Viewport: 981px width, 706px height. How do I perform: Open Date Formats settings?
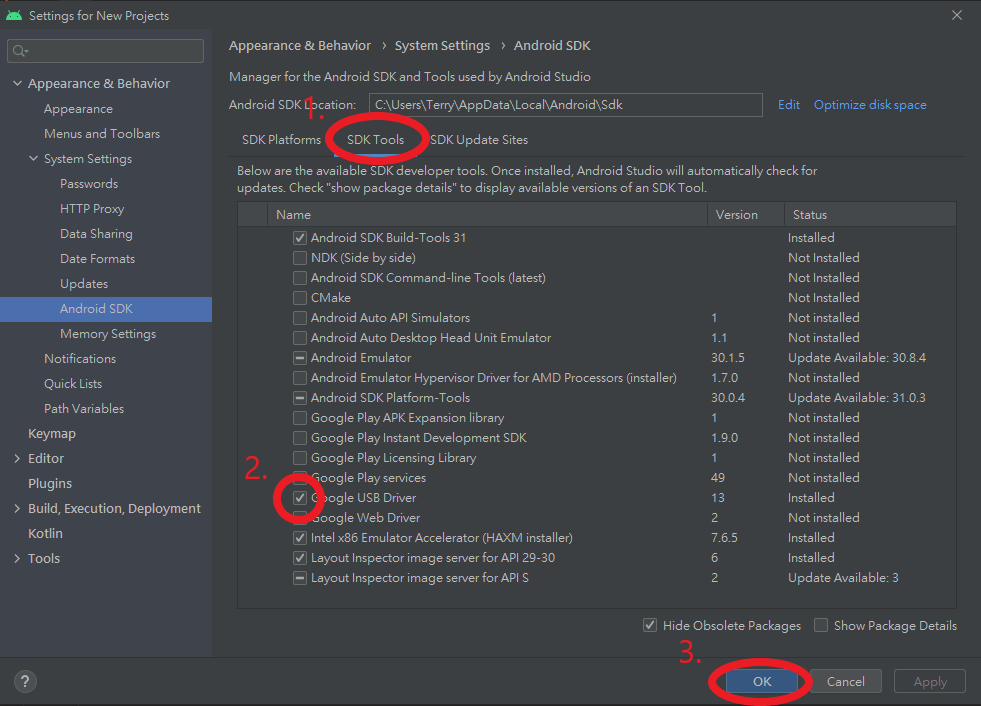coord(98,258)
